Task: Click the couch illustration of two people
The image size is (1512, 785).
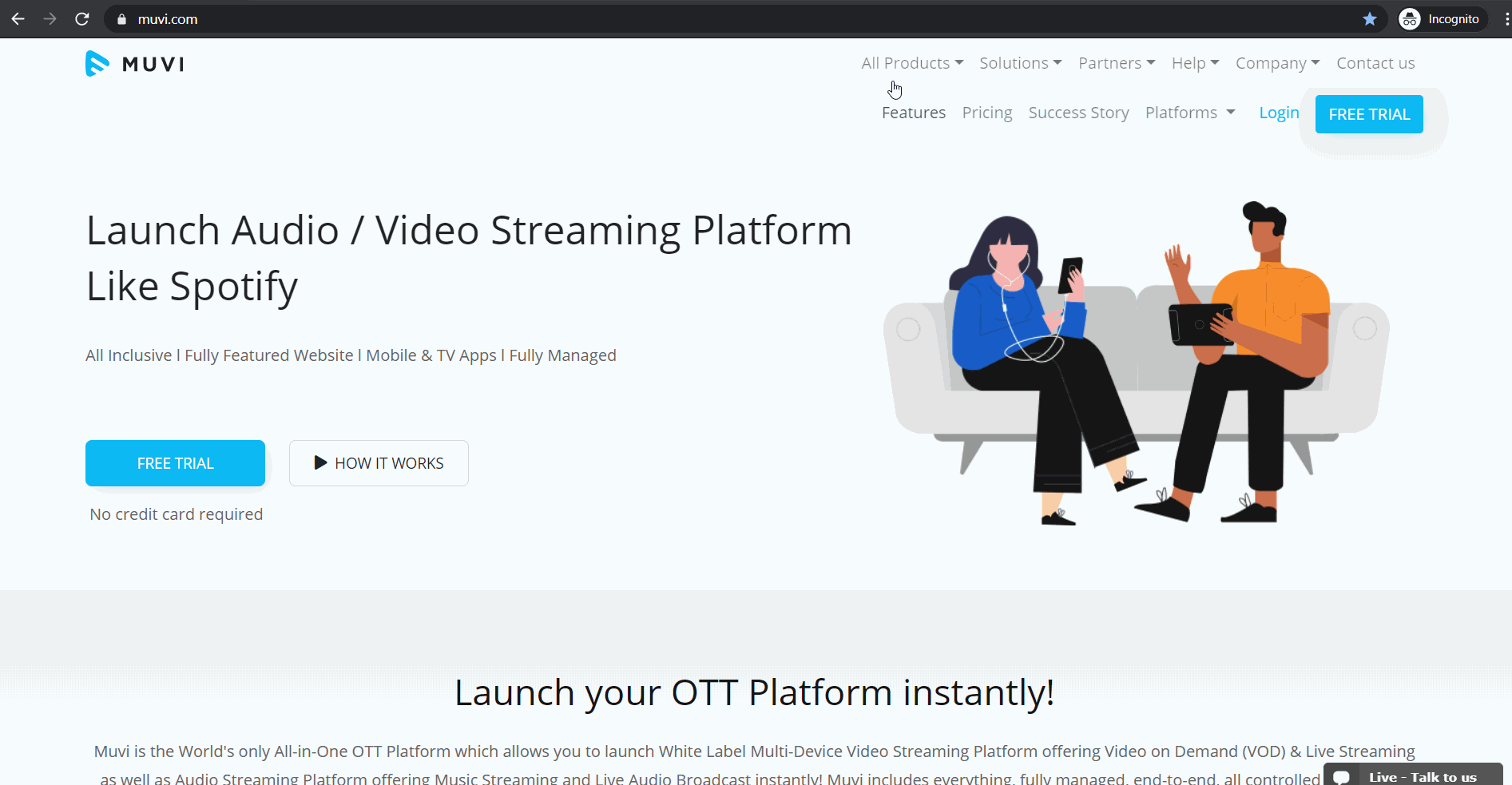Action: click(x=1136, y=363)
